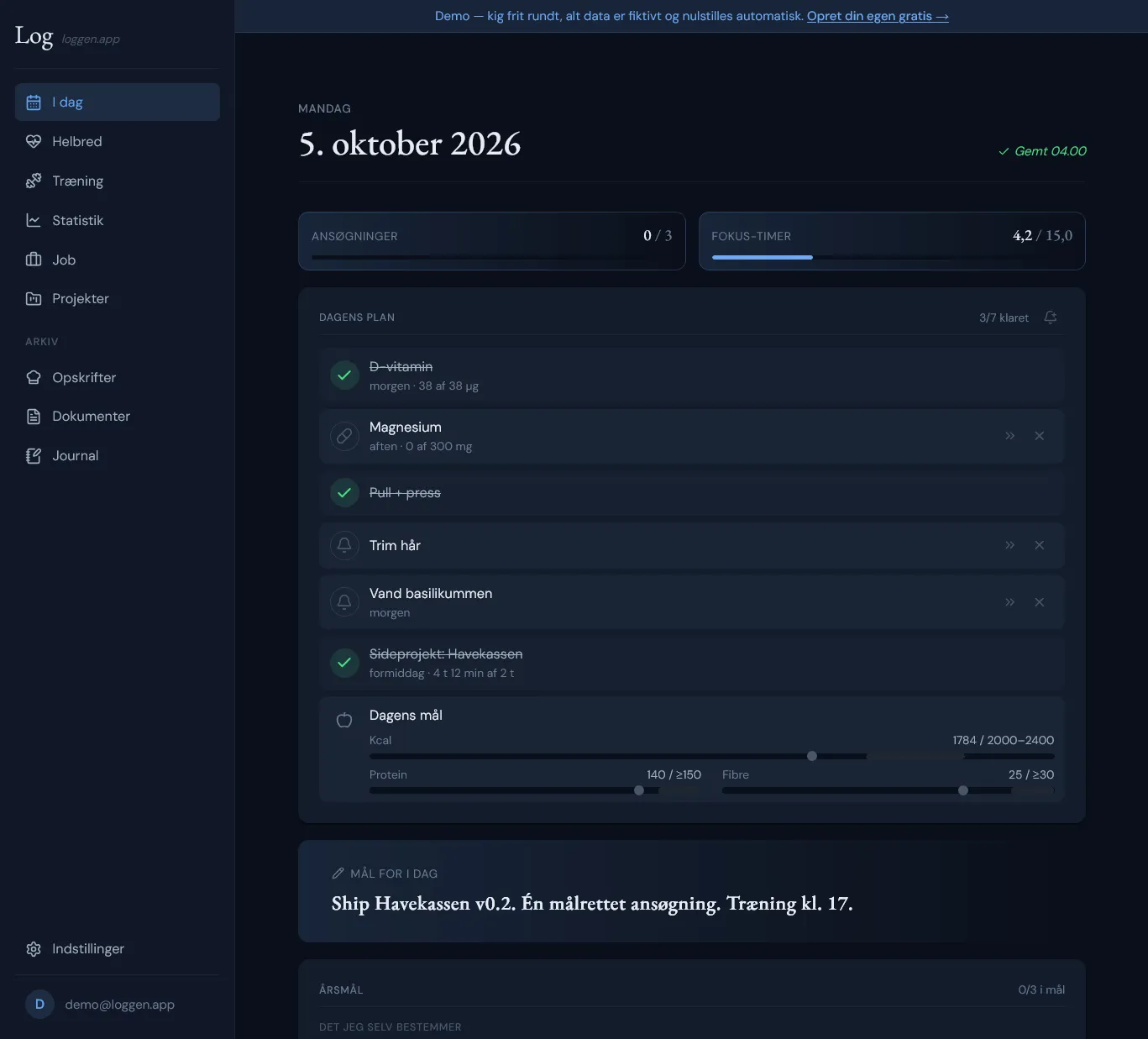Click the demo@loggen.app account entry
Viewport: 1148px width, 1039px height.
[118, 1005]
